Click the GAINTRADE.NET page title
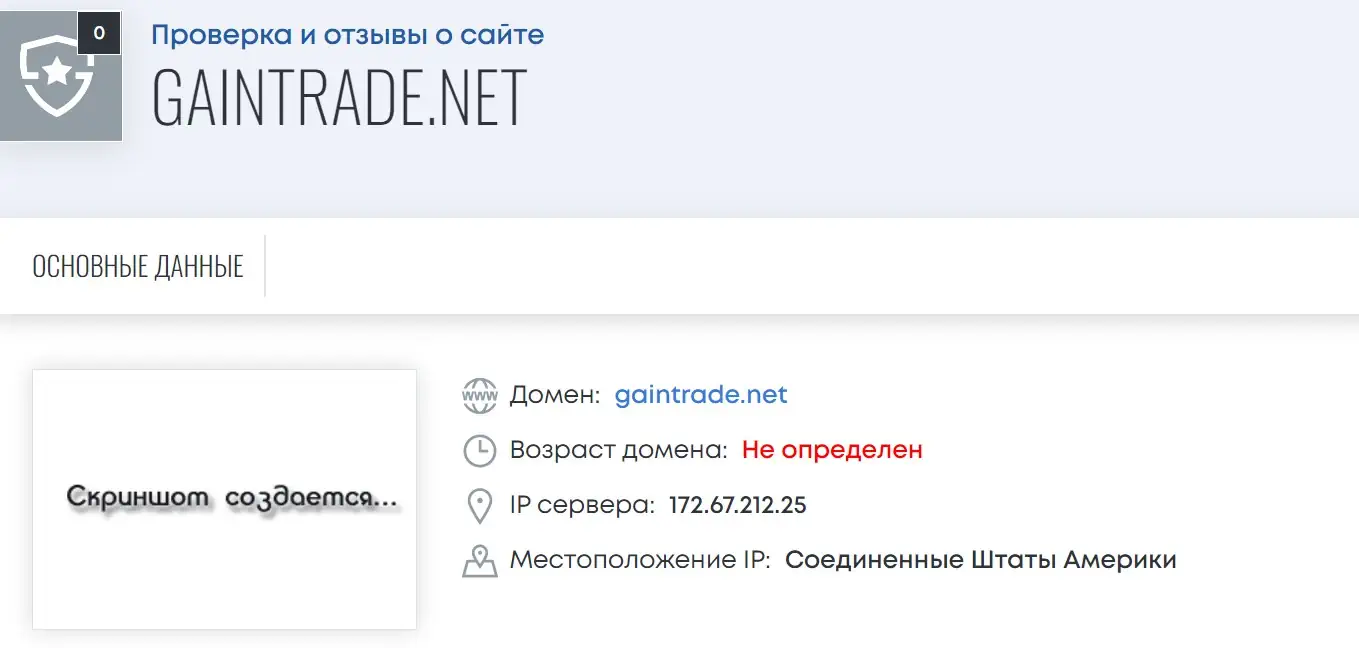The image size is (1359, 648). pyautogui.click(x=339, y=97)
